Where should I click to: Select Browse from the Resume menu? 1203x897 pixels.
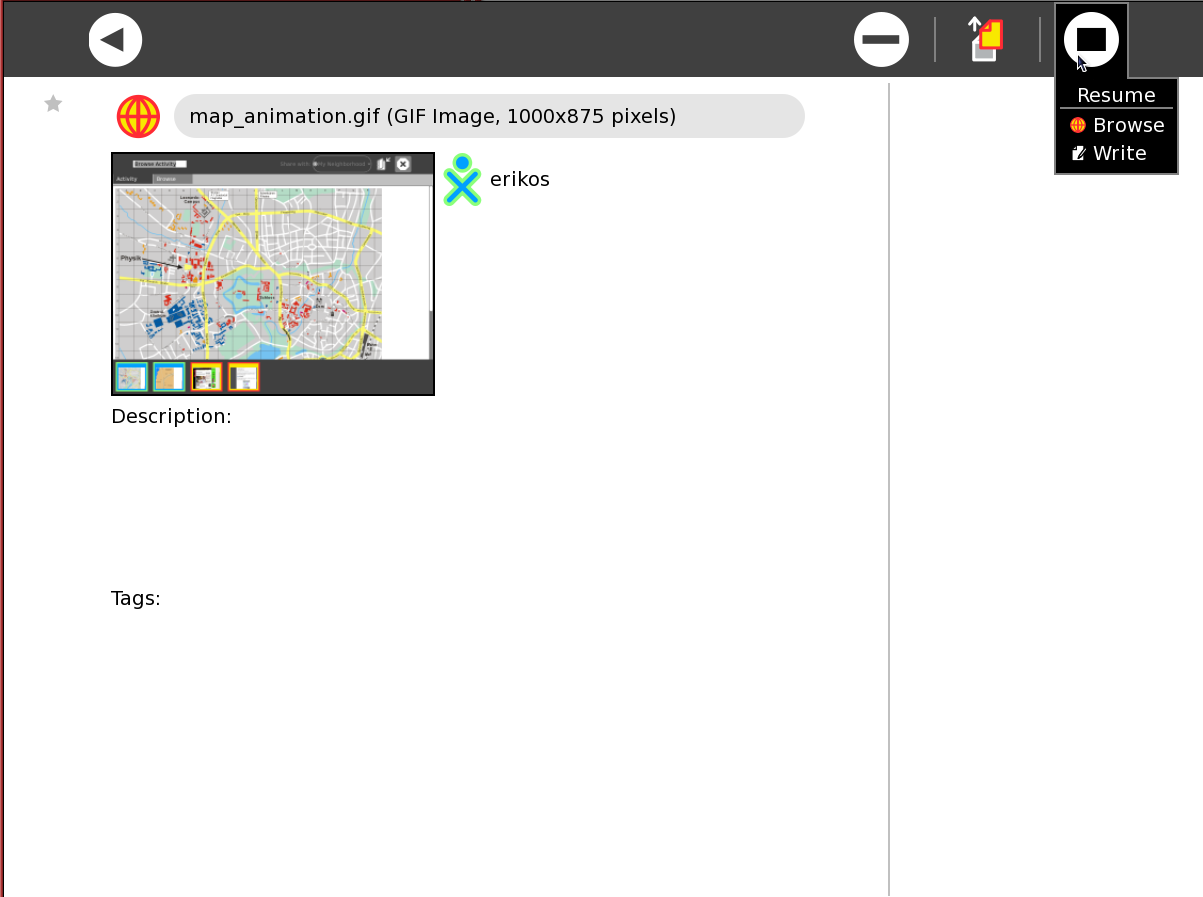click(1127, 126)
